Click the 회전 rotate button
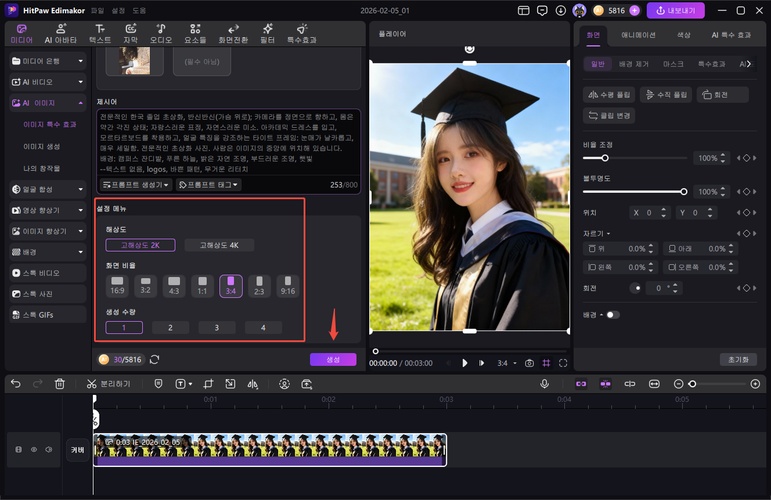Viewport: 771px width, 500px height. tap(722, 94)
